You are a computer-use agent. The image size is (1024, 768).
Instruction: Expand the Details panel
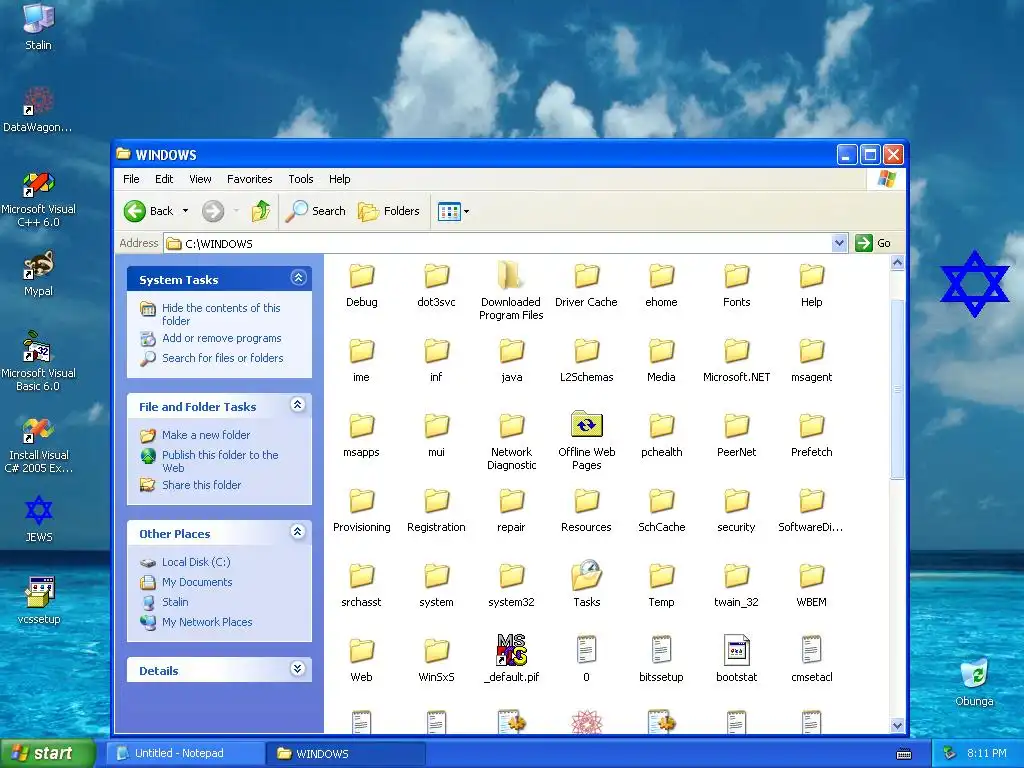click(x=298, y=669)
